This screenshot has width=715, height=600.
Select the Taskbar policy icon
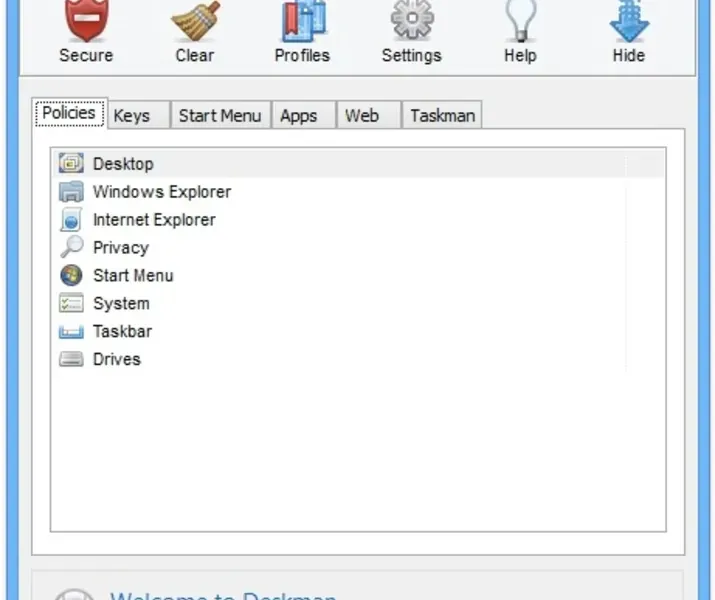[71, 331]
